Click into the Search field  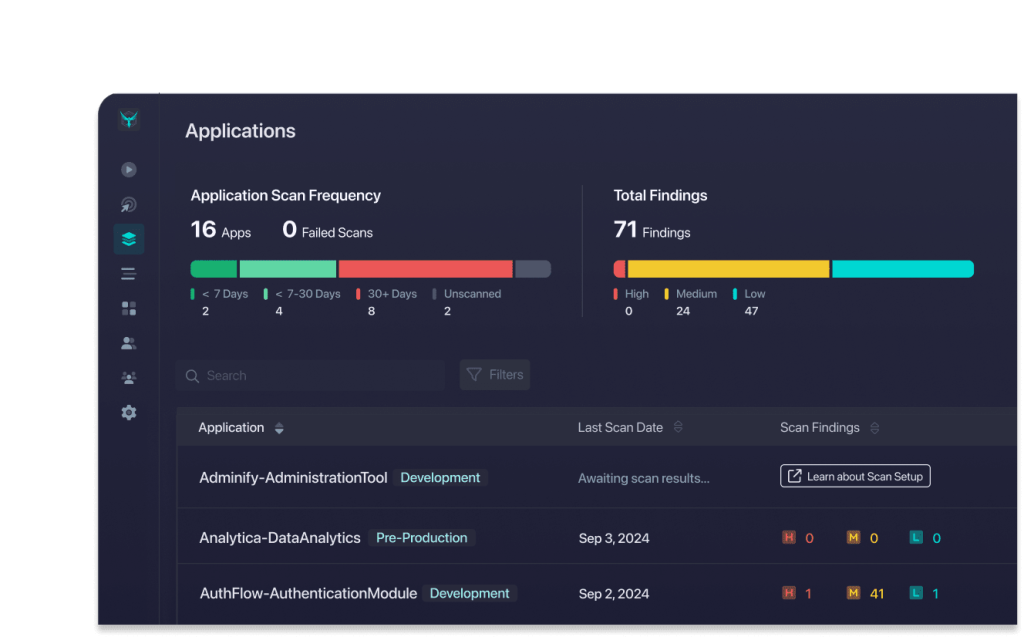pos(310,376)
